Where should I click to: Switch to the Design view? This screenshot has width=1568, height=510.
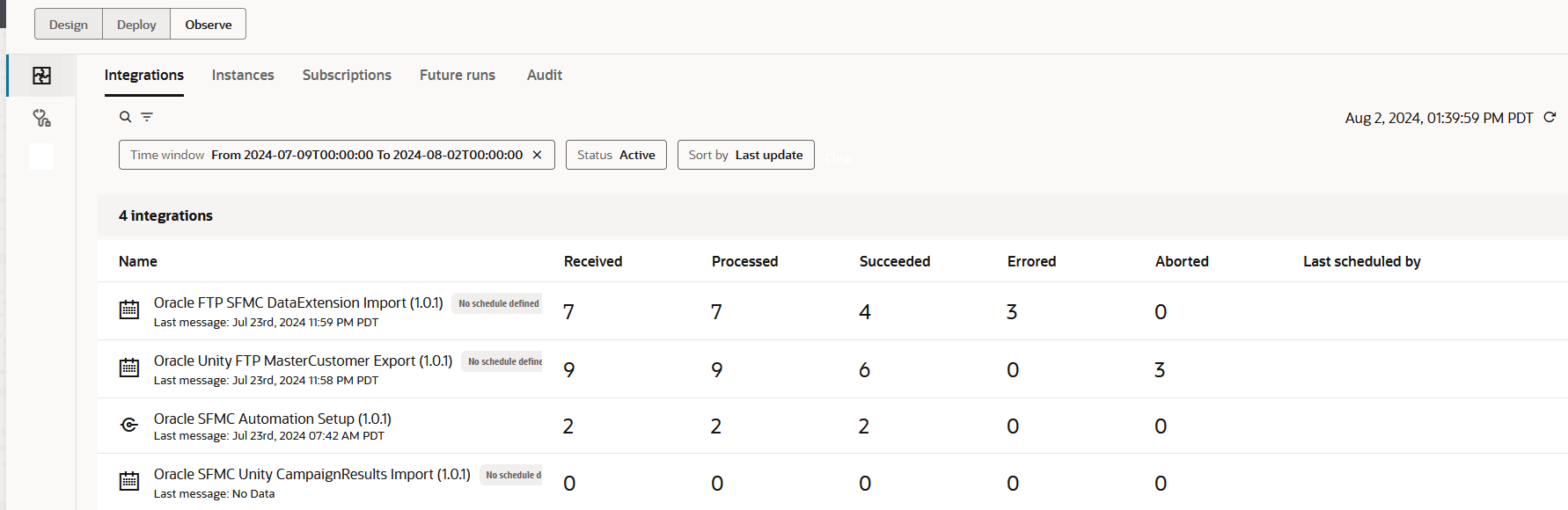pyautogui.click(x=69, y=25)
